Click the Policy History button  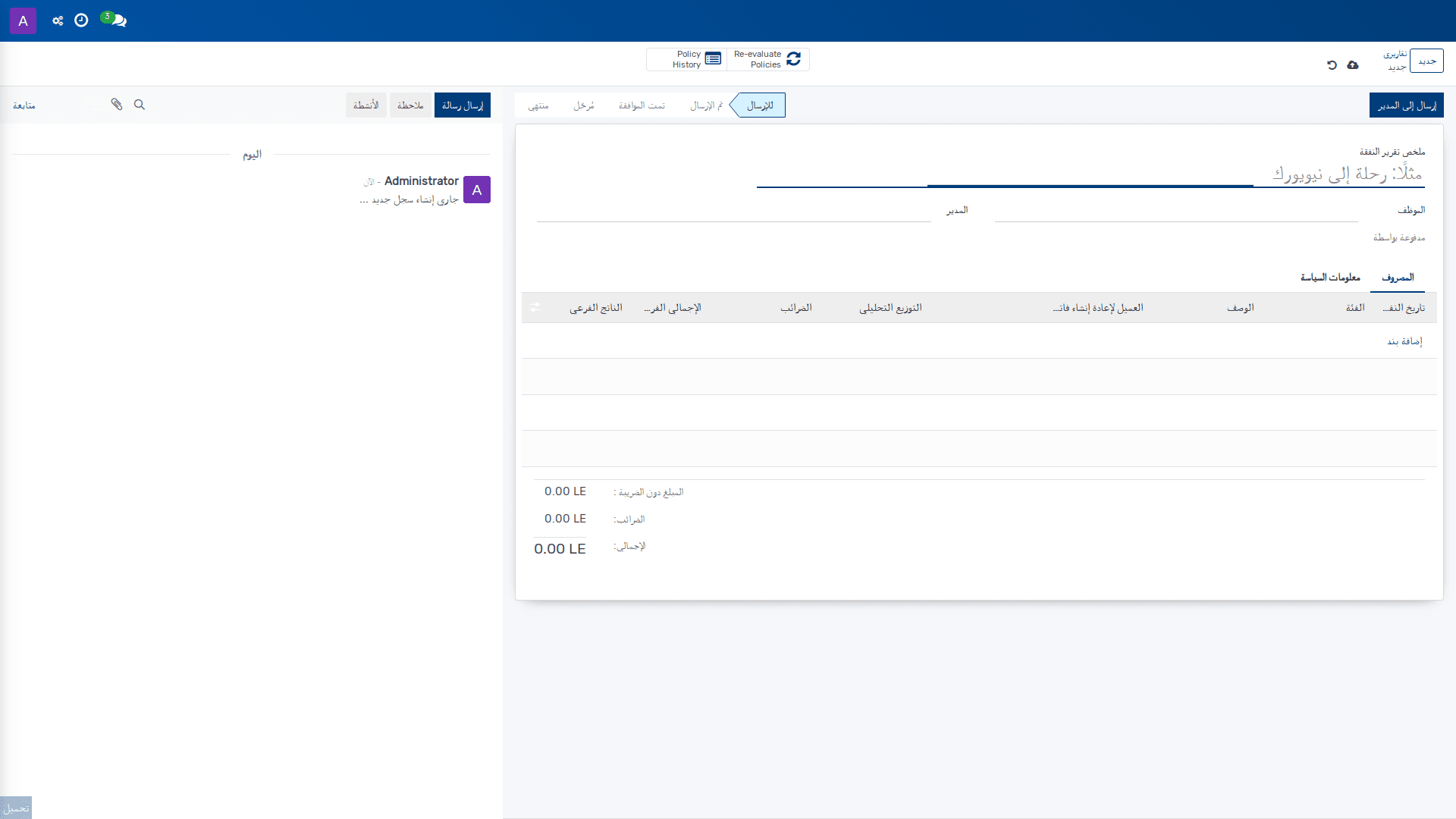687,59
